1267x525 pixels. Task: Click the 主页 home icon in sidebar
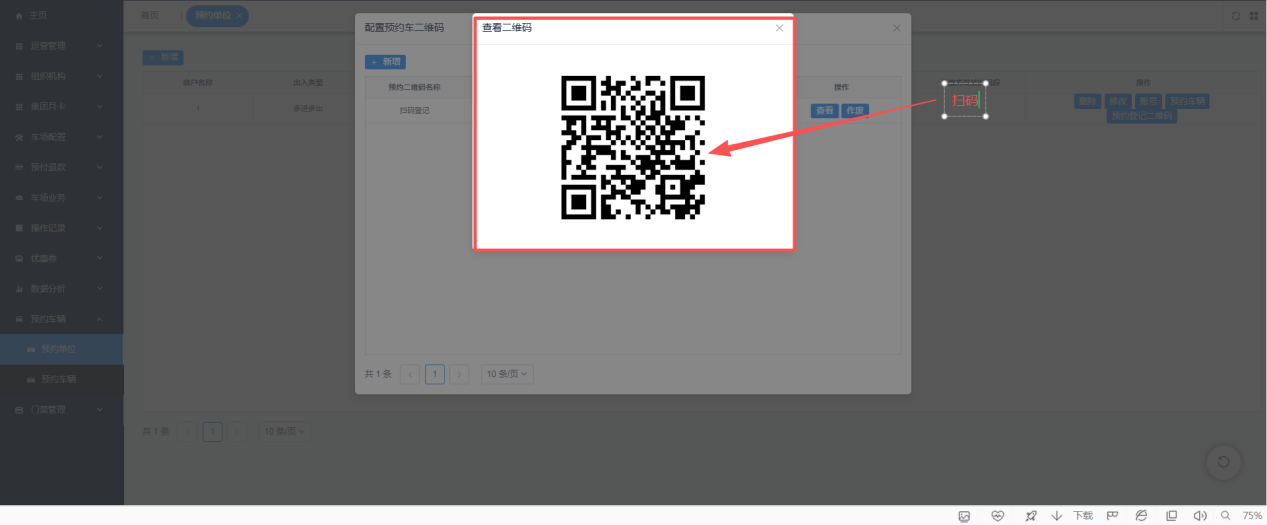pyautogui.click(x=19, y=17)
